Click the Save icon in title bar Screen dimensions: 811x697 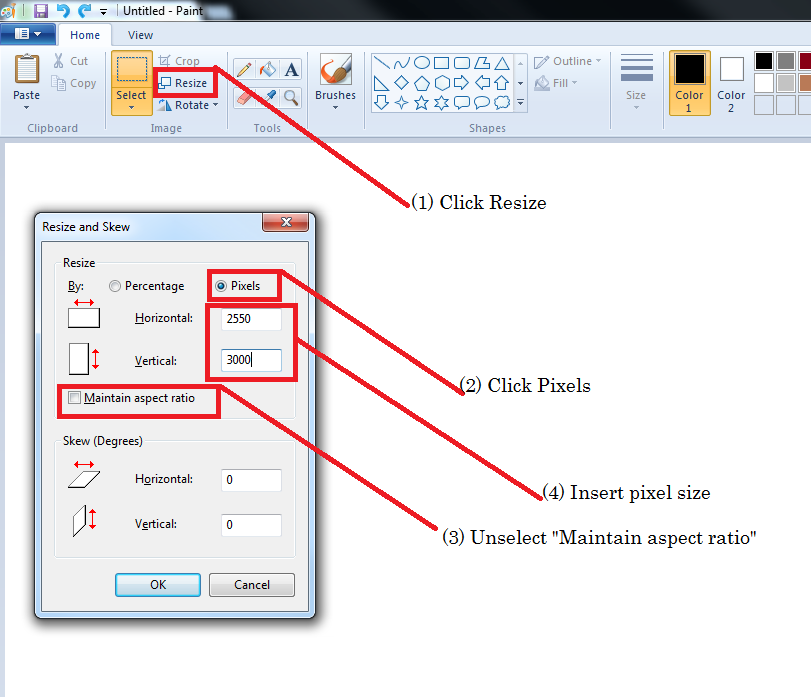coord(41,10)
